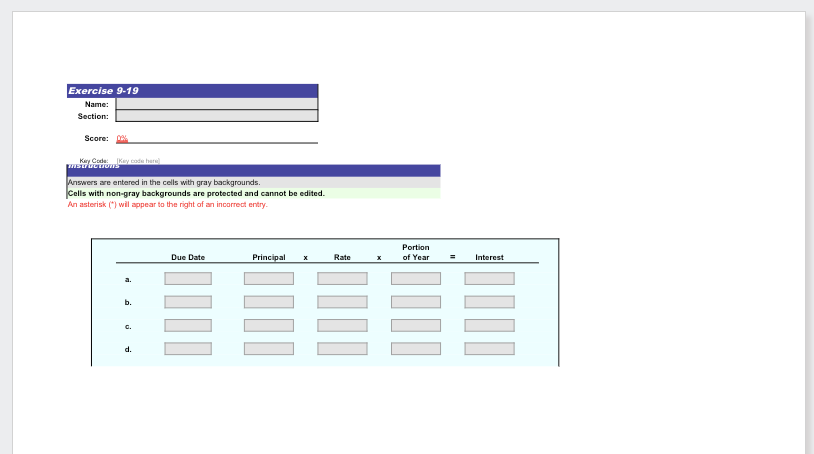
Task: Select row a. Rate cell
Action: 342,279
